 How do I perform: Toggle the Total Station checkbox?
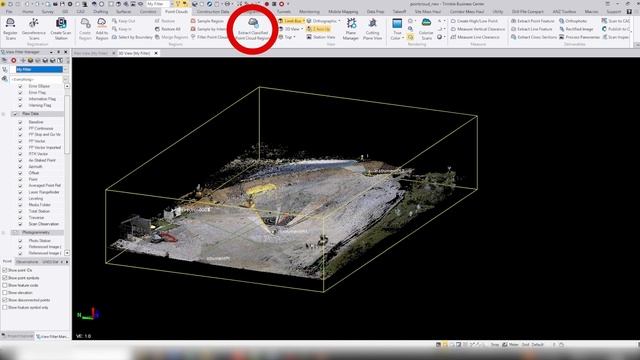click(x=20, y=211)
